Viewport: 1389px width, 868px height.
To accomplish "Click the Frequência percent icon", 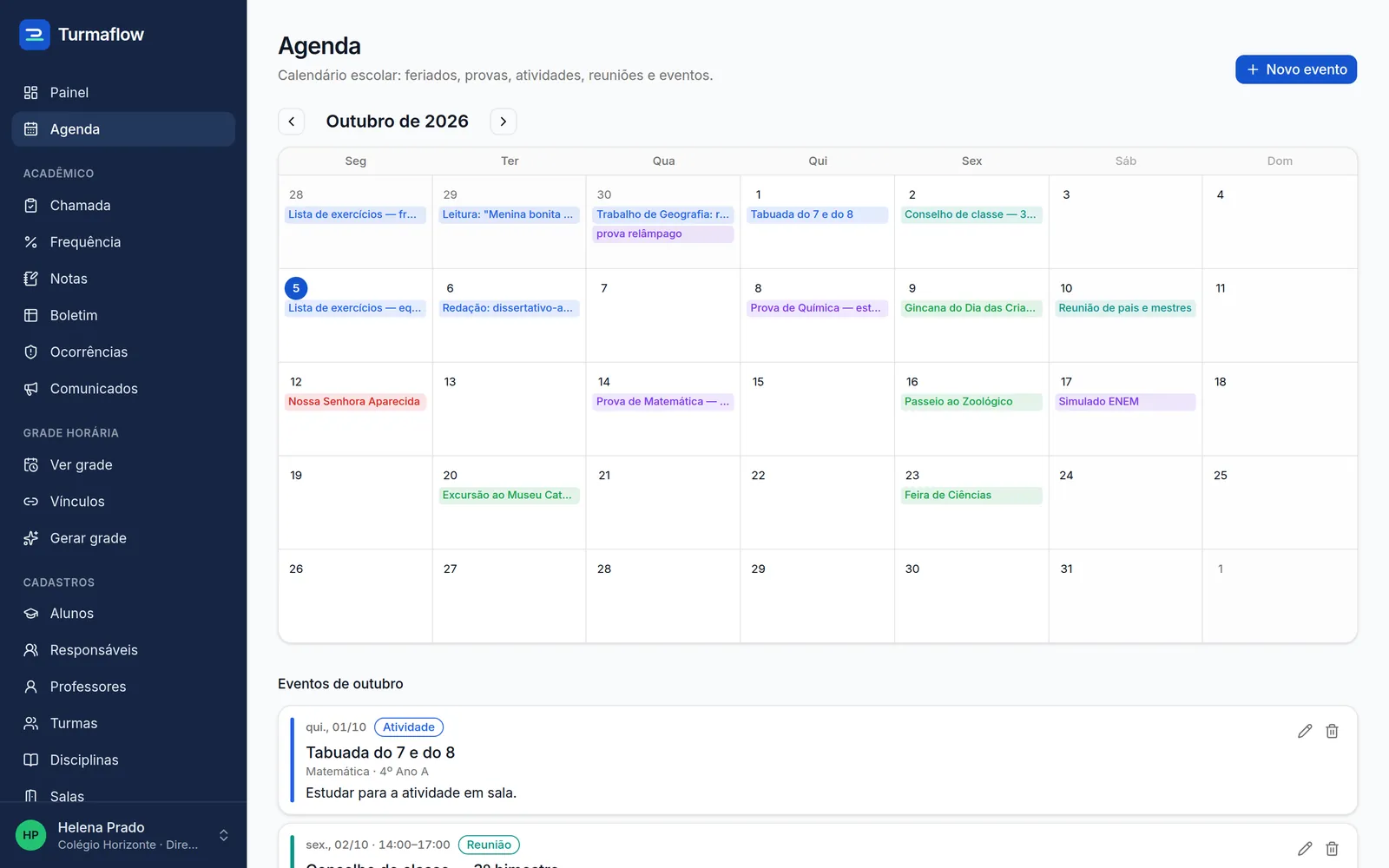I will pyautogui.click(x=31, y=242).
